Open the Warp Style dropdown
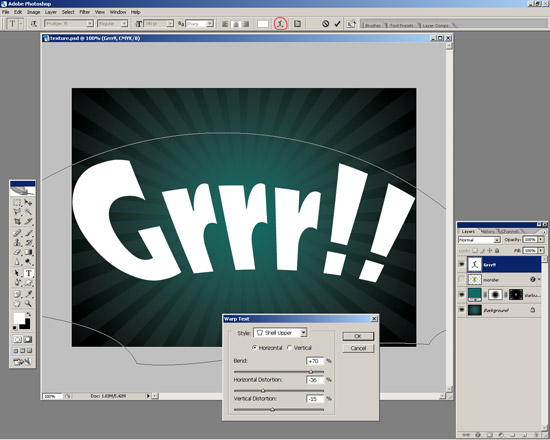550x440 pixels. click(x=303, y=332)
